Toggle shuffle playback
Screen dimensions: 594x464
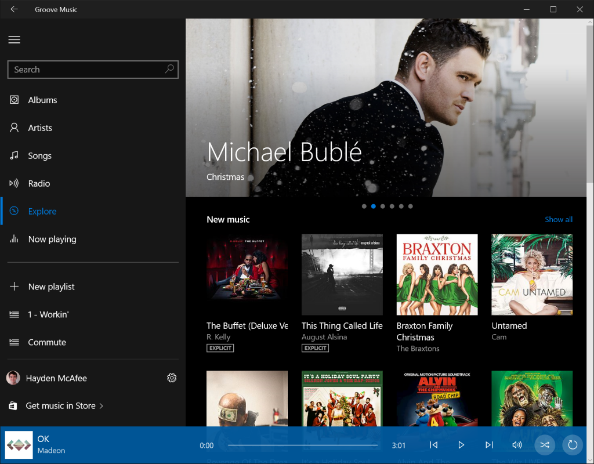click(545, 445)
